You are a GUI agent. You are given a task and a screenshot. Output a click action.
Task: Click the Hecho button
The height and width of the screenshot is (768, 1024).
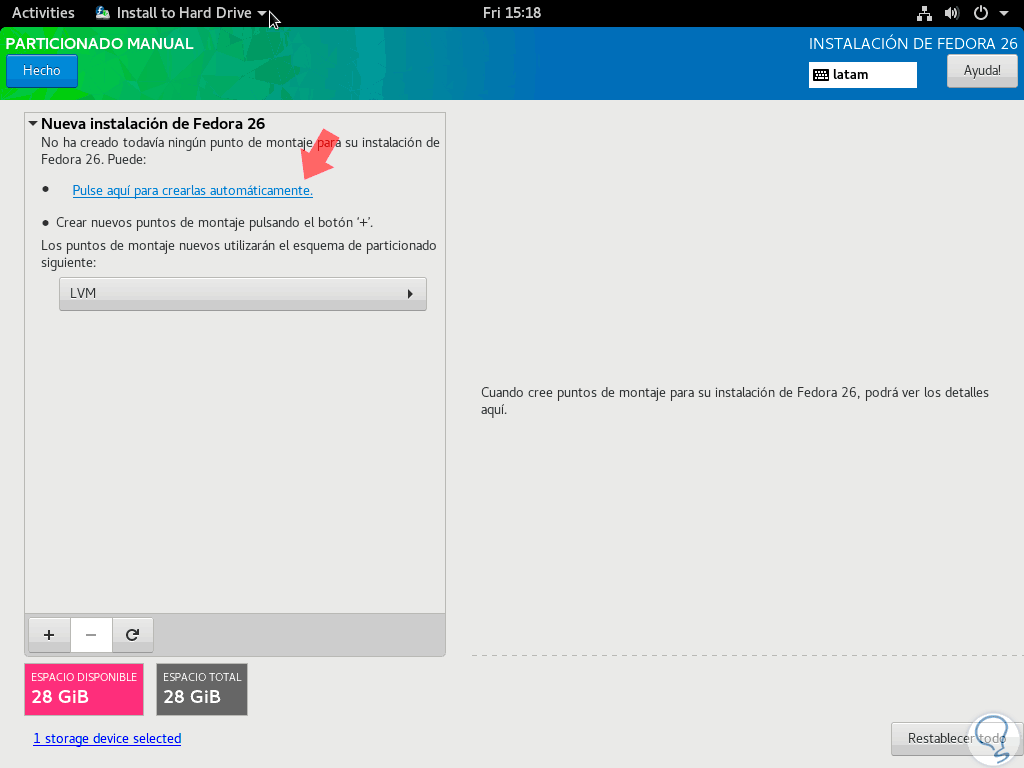[x=42, y=71]
